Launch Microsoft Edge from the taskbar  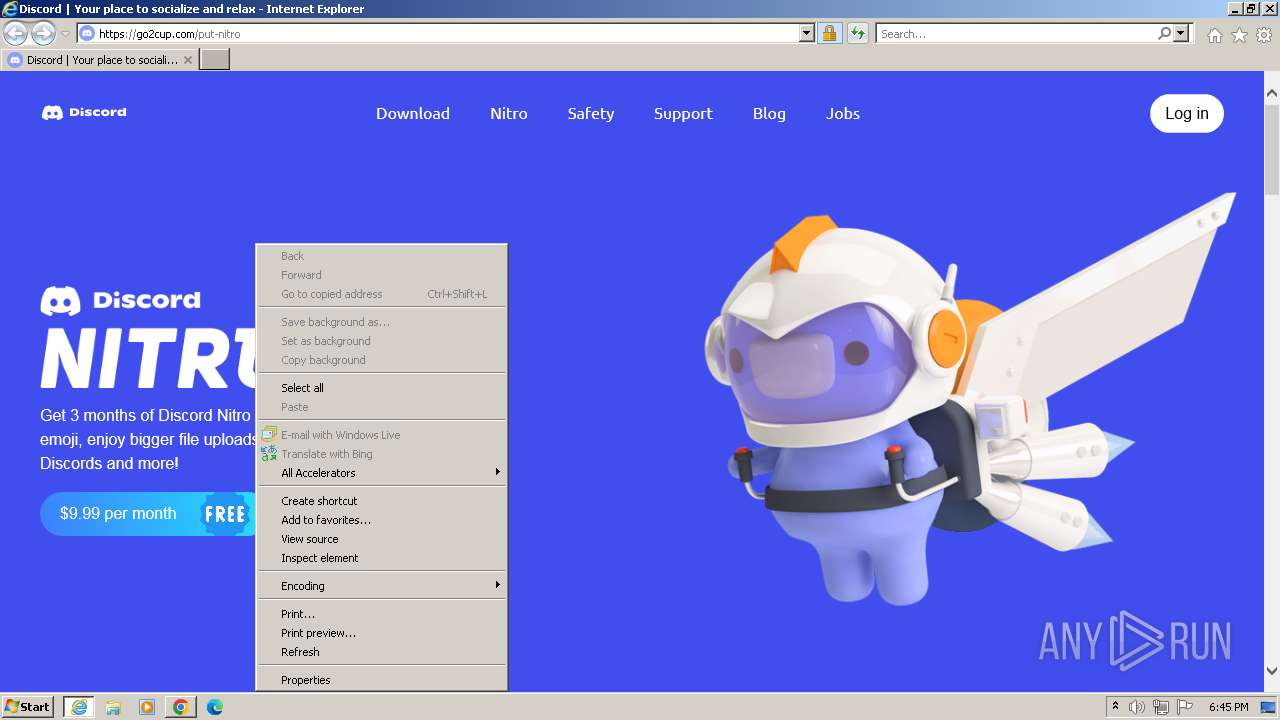pyautogui.click(x=215, y=707)
